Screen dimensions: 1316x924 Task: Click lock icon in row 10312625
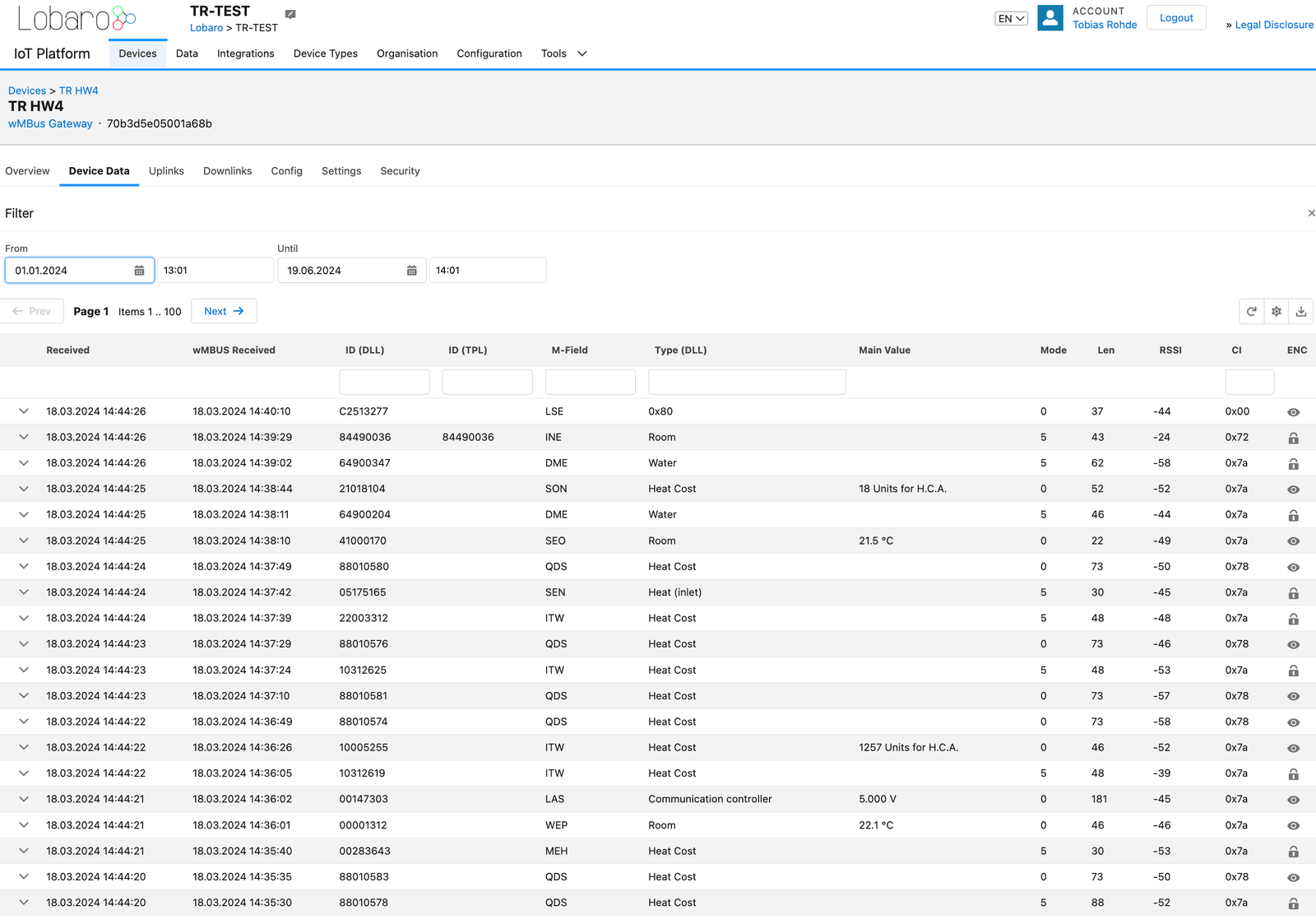(1293, 671)
